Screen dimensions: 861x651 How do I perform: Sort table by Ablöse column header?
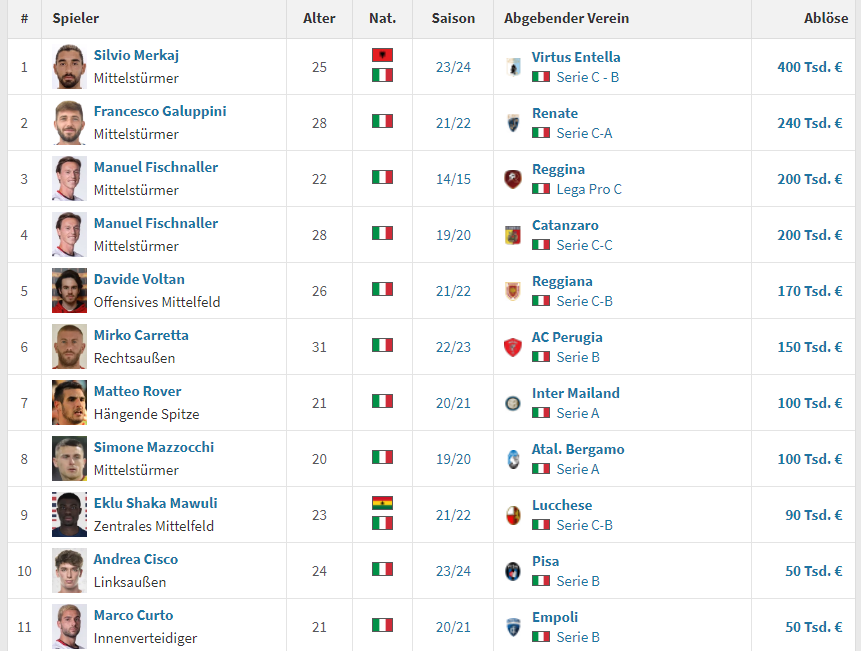[x=826, y=18]
